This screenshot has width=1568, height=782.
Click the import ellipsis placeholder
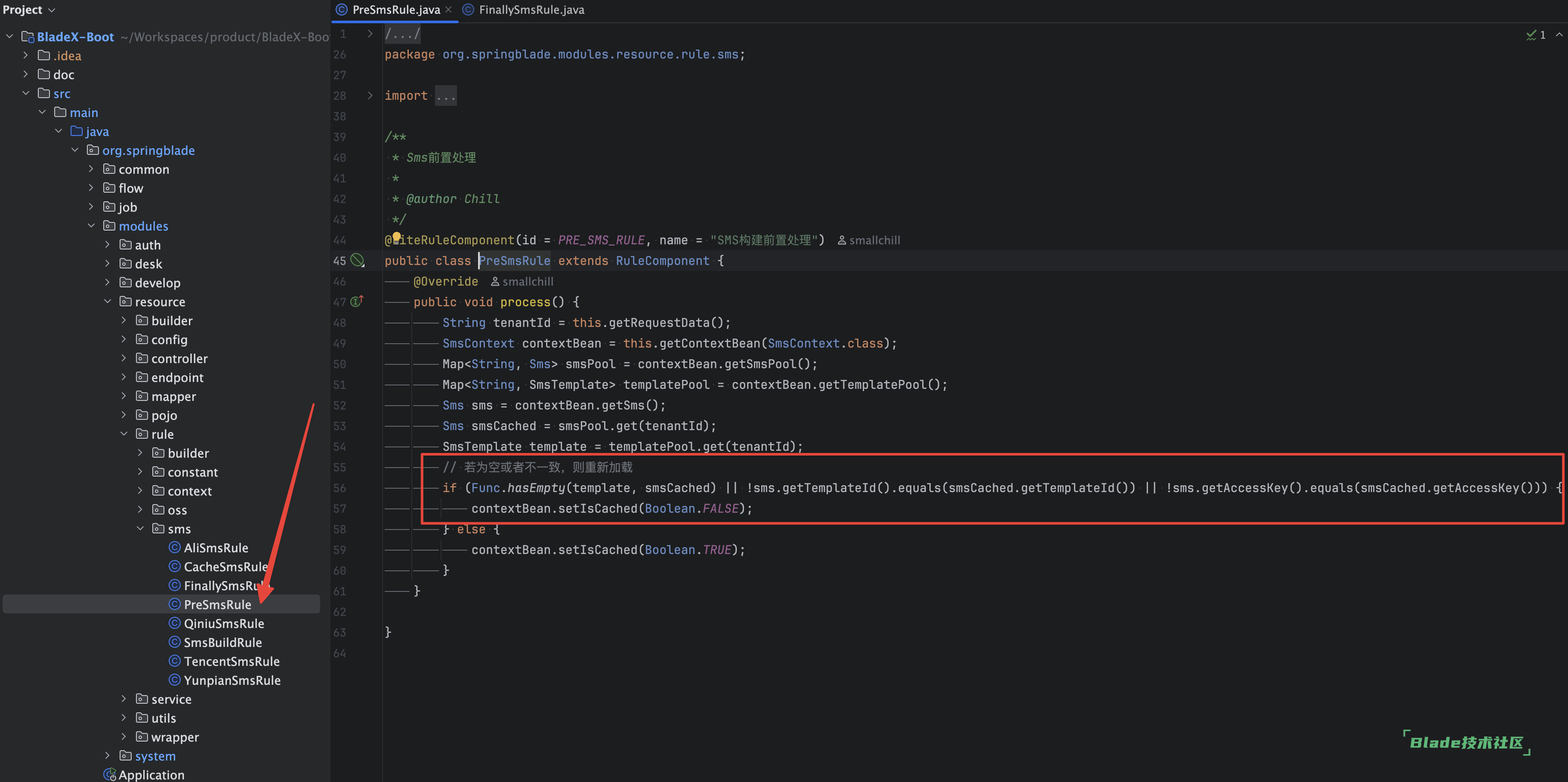point(445,95)
